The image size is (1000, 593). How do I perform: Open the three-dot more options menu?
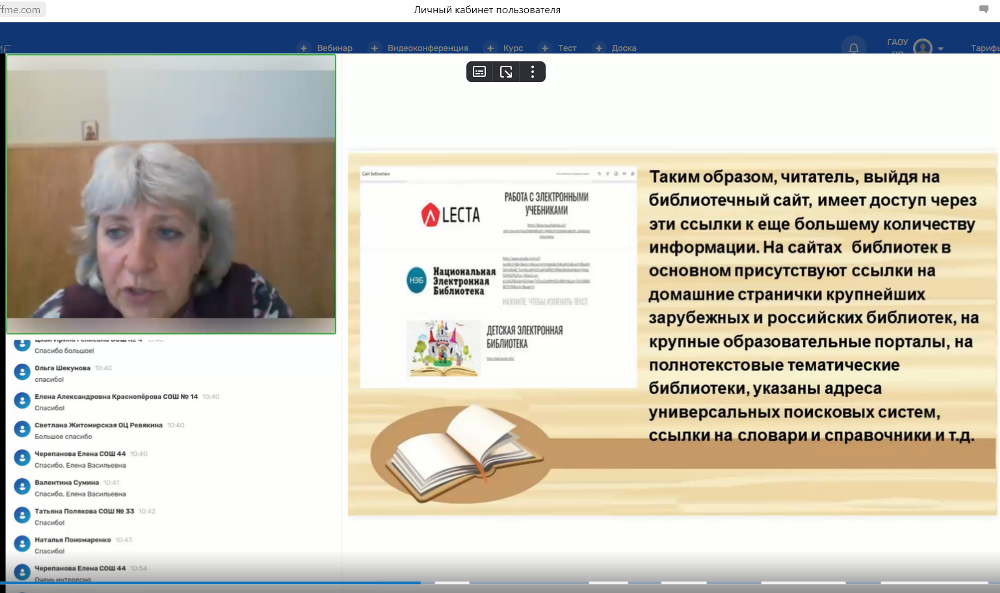[x=533, y=72]
